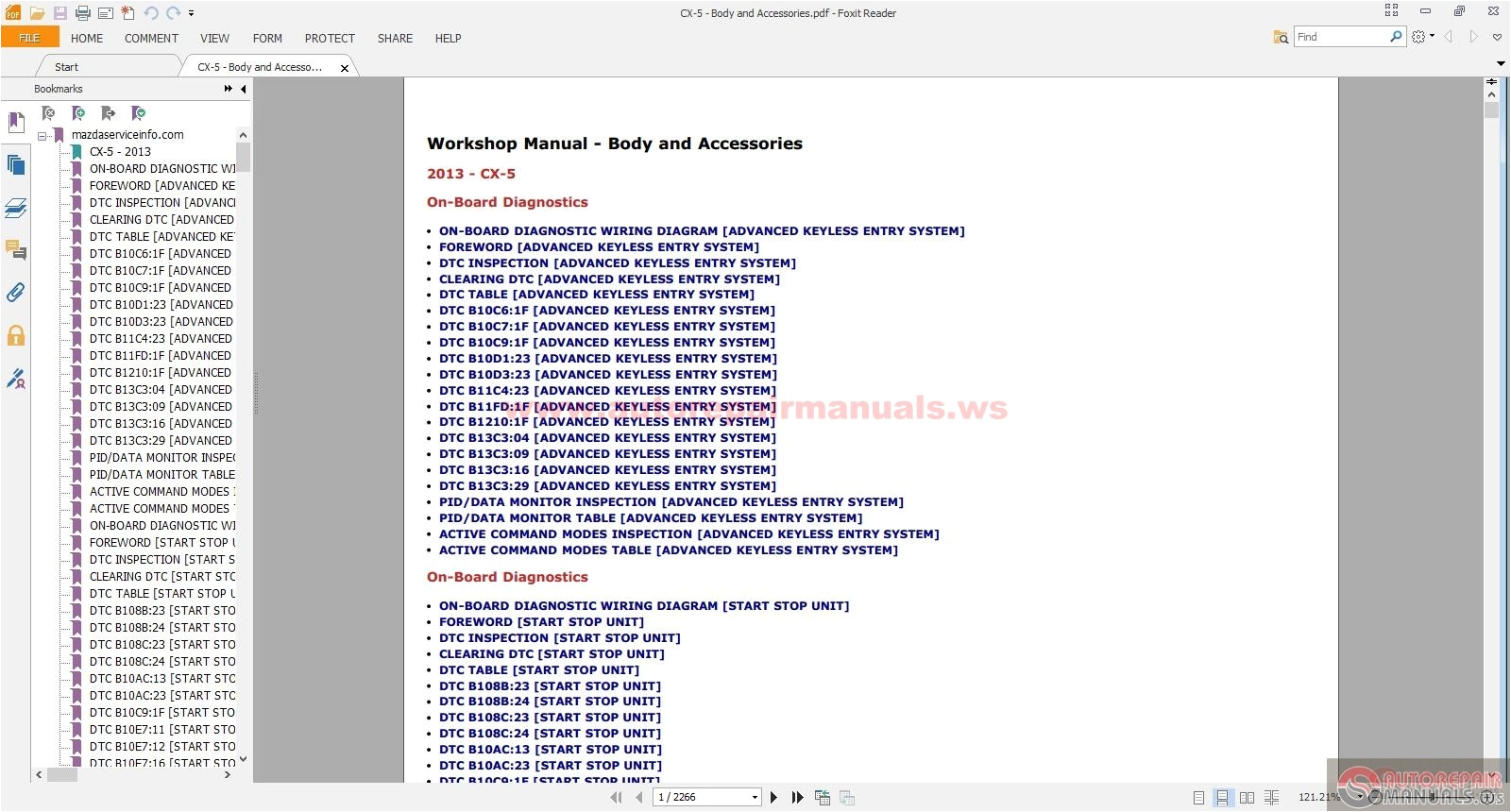Enable continuous page view mode

[1222, 798]
